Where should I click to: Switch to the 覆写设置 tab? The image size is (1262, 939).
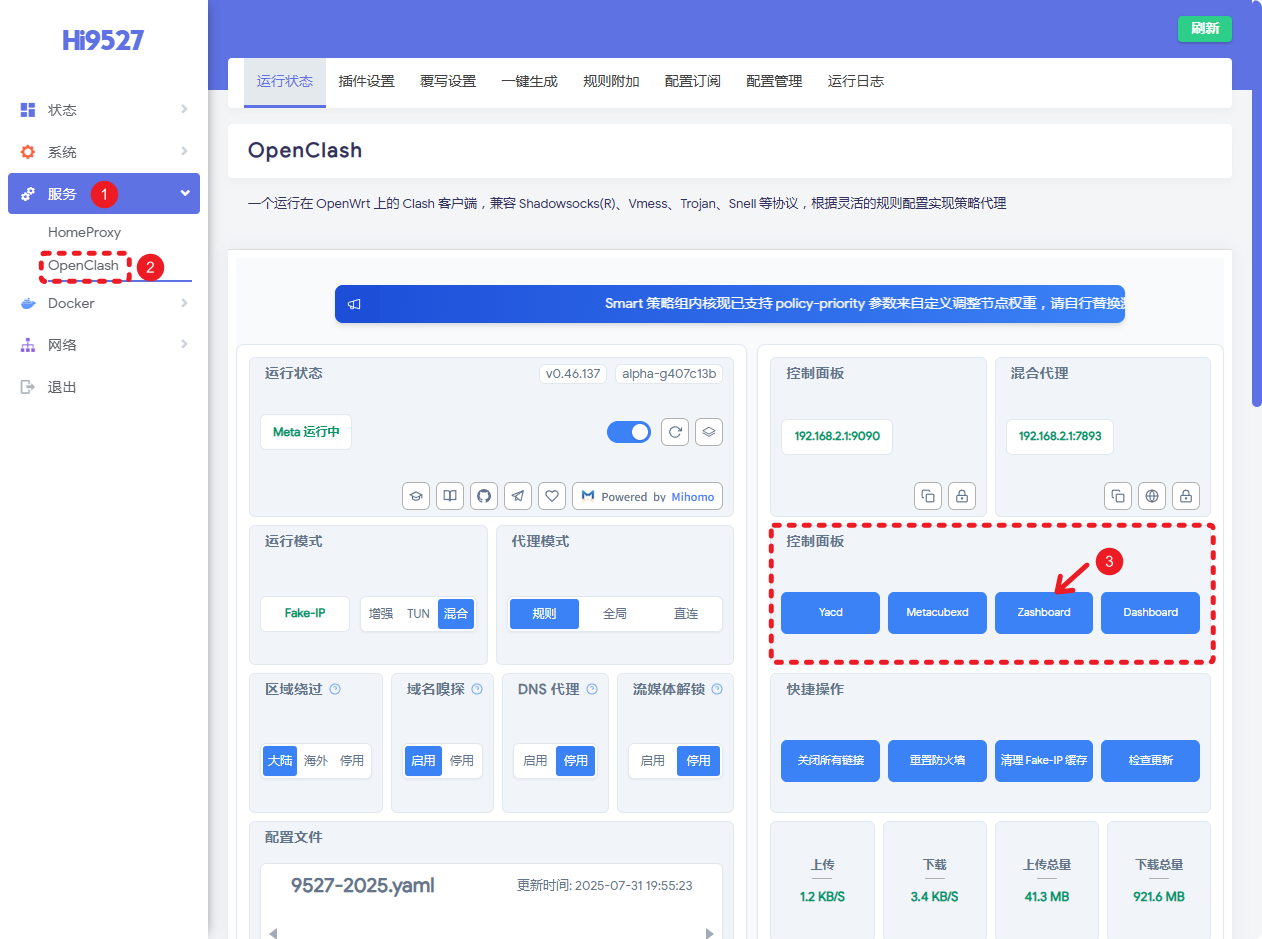pyautogui.click(x=448, y=82)
